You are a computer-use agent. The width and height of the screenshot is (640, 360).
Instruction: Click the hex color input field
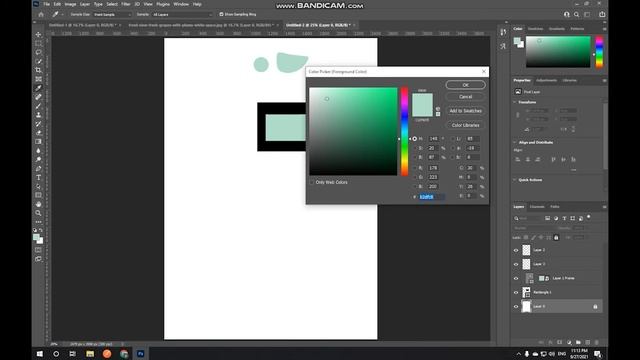pyautogui.click(x=431, y=197)
